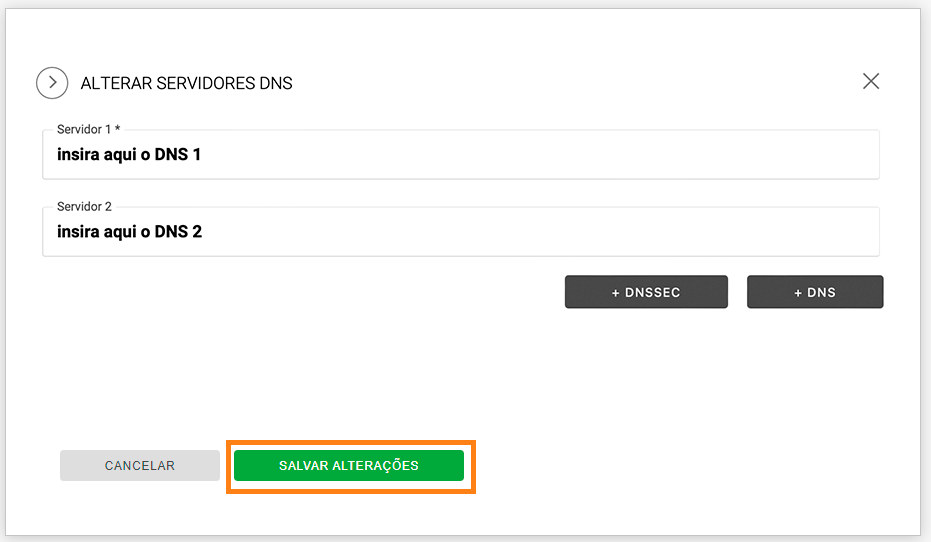Click the "Servidor 1 *" field label
Viewport: 931px width, 542px height.
click(x=88, y=130)
